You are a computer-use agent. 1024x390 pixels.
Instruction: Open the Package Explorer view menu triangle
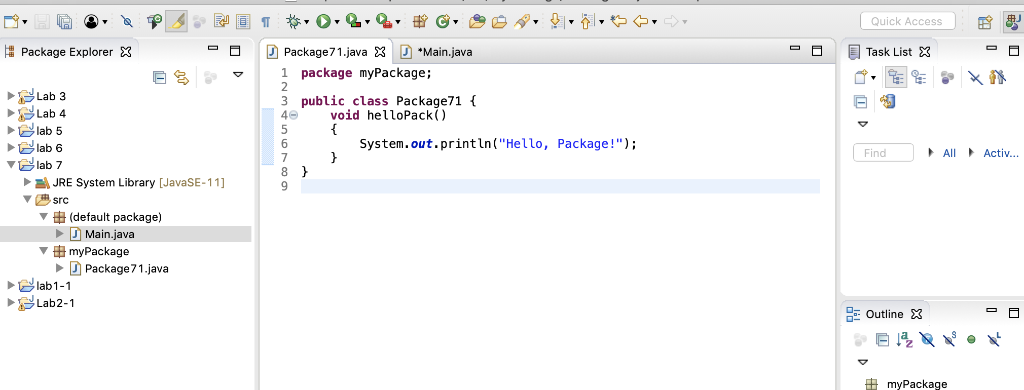click(238, 74)
